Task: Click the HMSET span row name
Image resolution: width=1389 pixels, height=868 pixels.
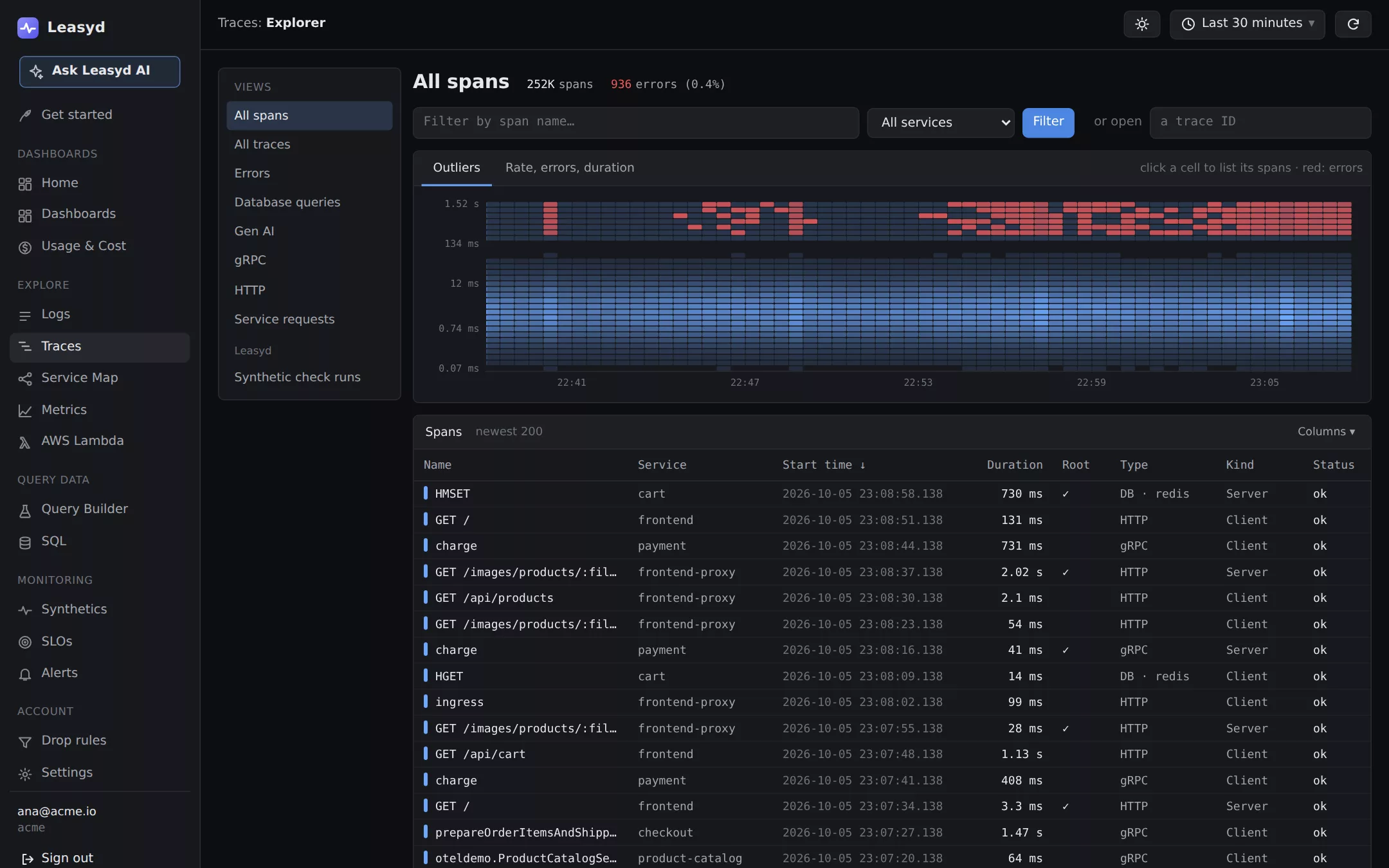Action: 453,494
